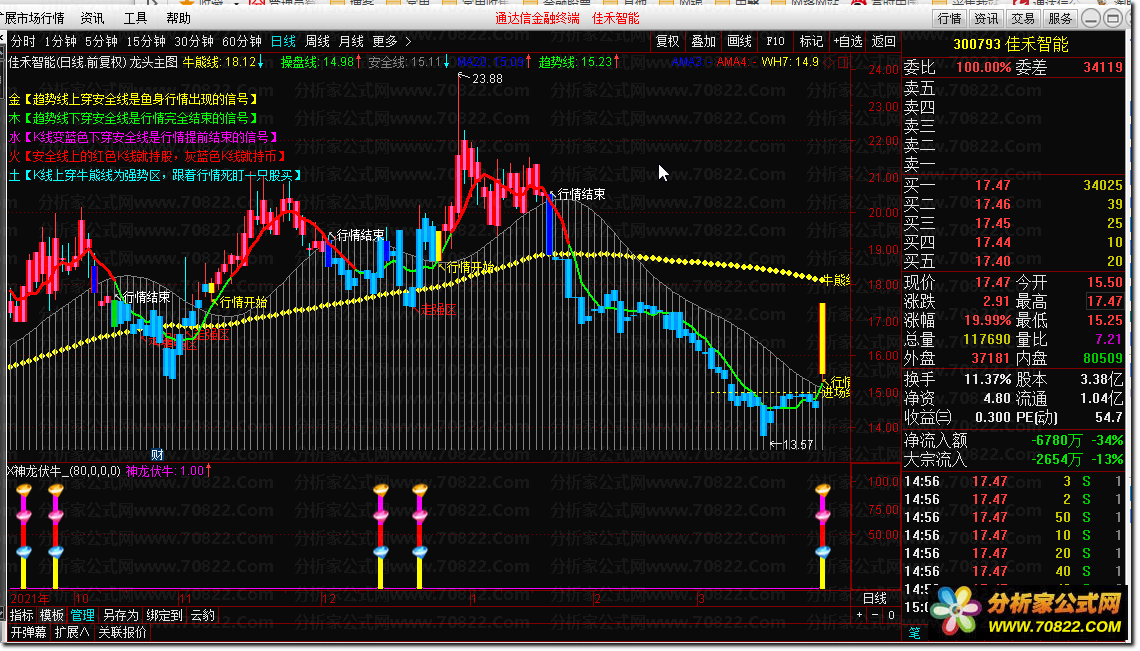Switch to 30分钟 period
The height and width of the screenshot is (651, 1140).
(194, 41)
